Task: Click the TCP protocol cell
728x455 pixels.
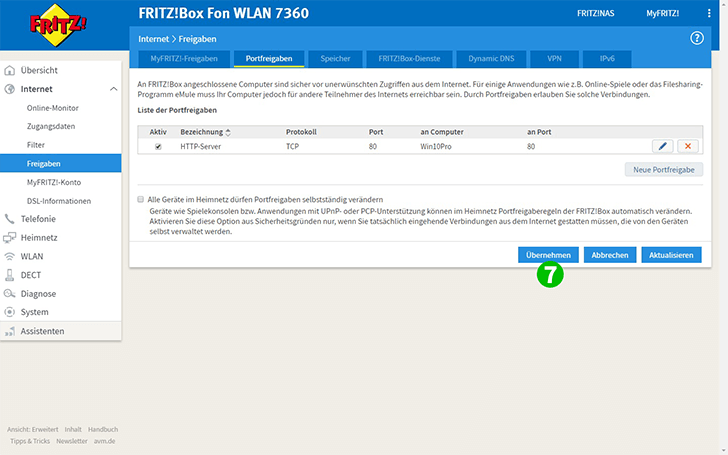Action: 292,146
